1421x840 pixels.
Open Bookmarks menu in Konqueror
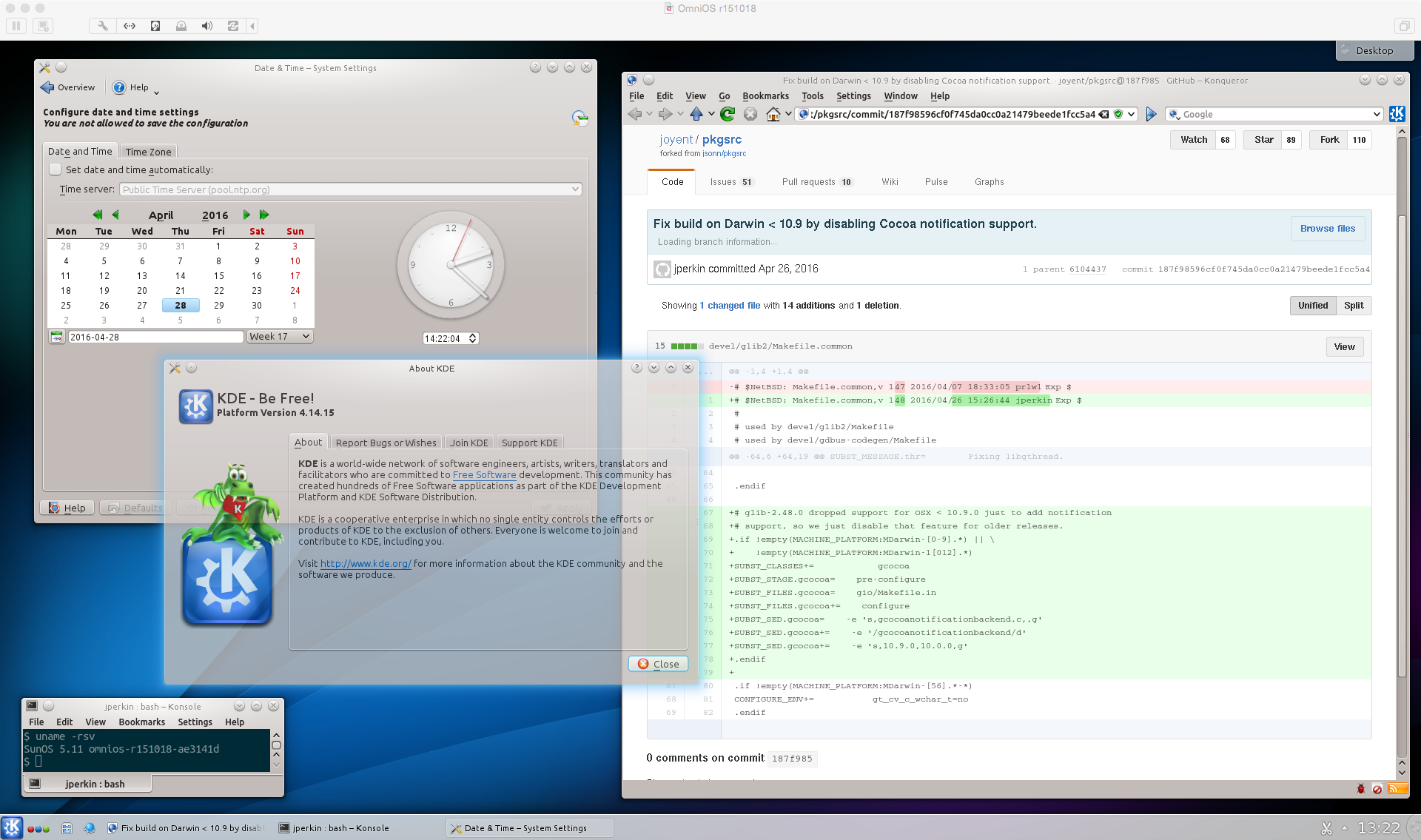765,96
